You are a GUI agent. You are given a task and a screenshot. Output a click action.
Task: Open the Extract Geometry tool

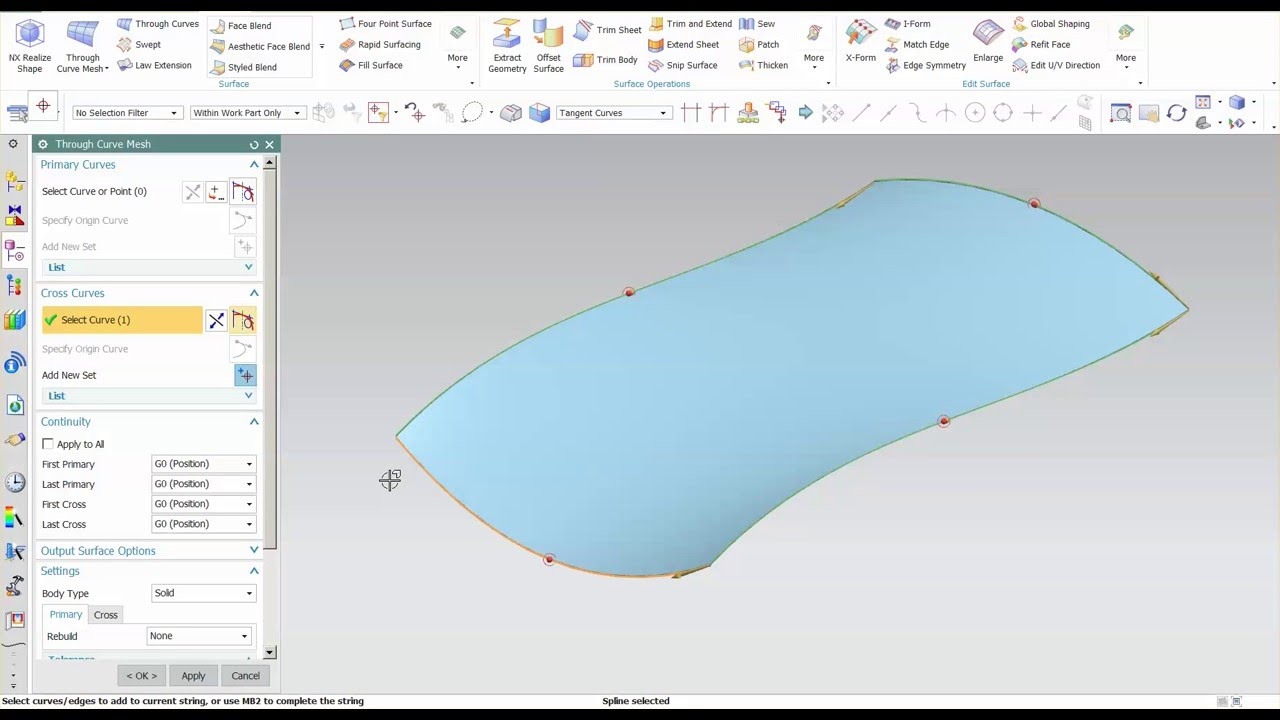(x=507, y=46)
